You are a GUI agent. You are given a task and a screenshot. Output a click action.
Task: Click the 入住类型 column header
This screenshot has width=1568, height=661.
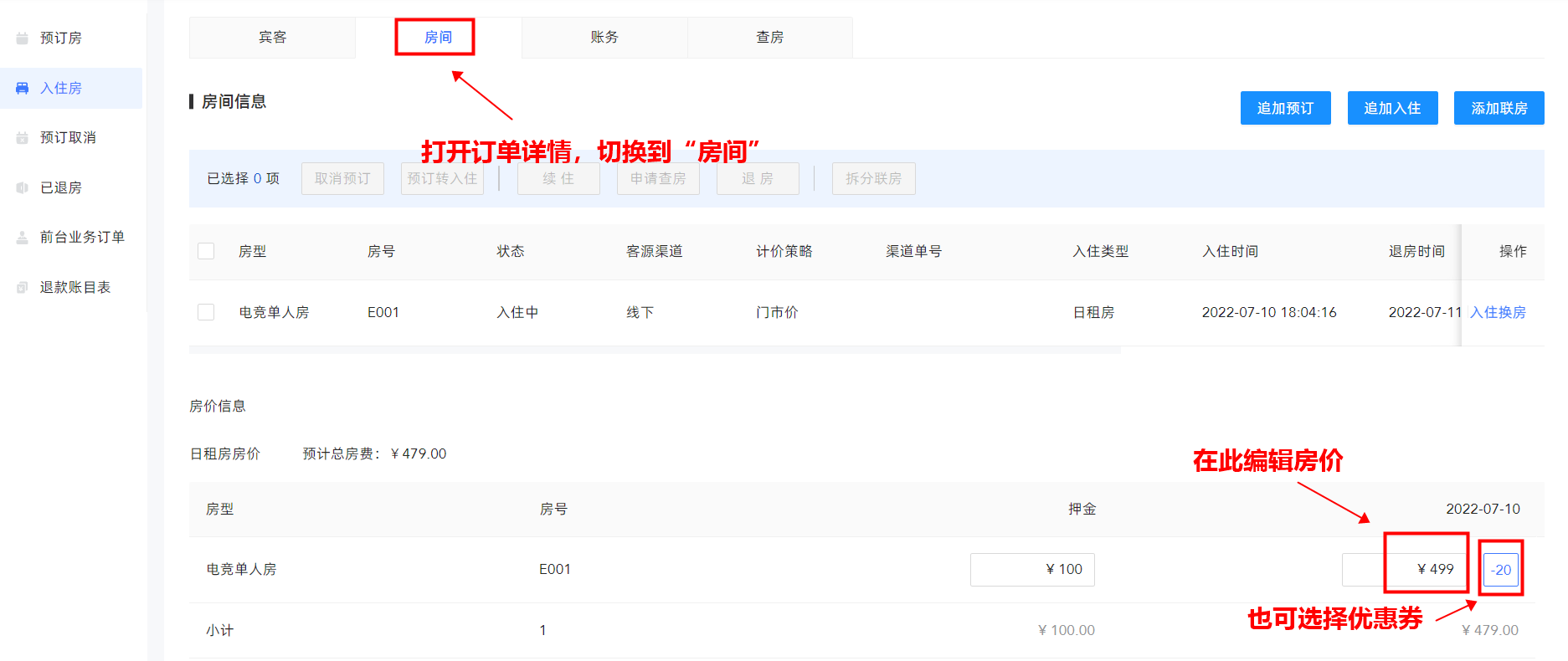tap(1101, 251)
